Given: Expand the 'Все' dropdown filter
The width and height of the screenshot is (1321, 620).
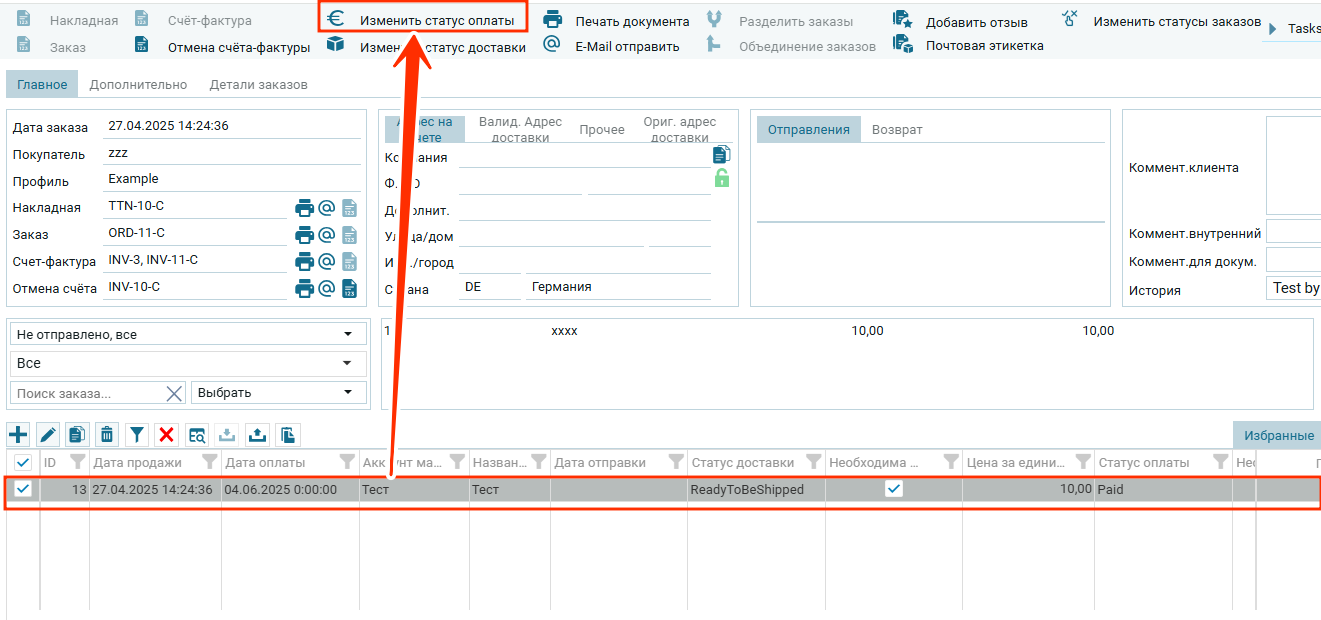Looking at the screenshot, I should coord(188,363).
